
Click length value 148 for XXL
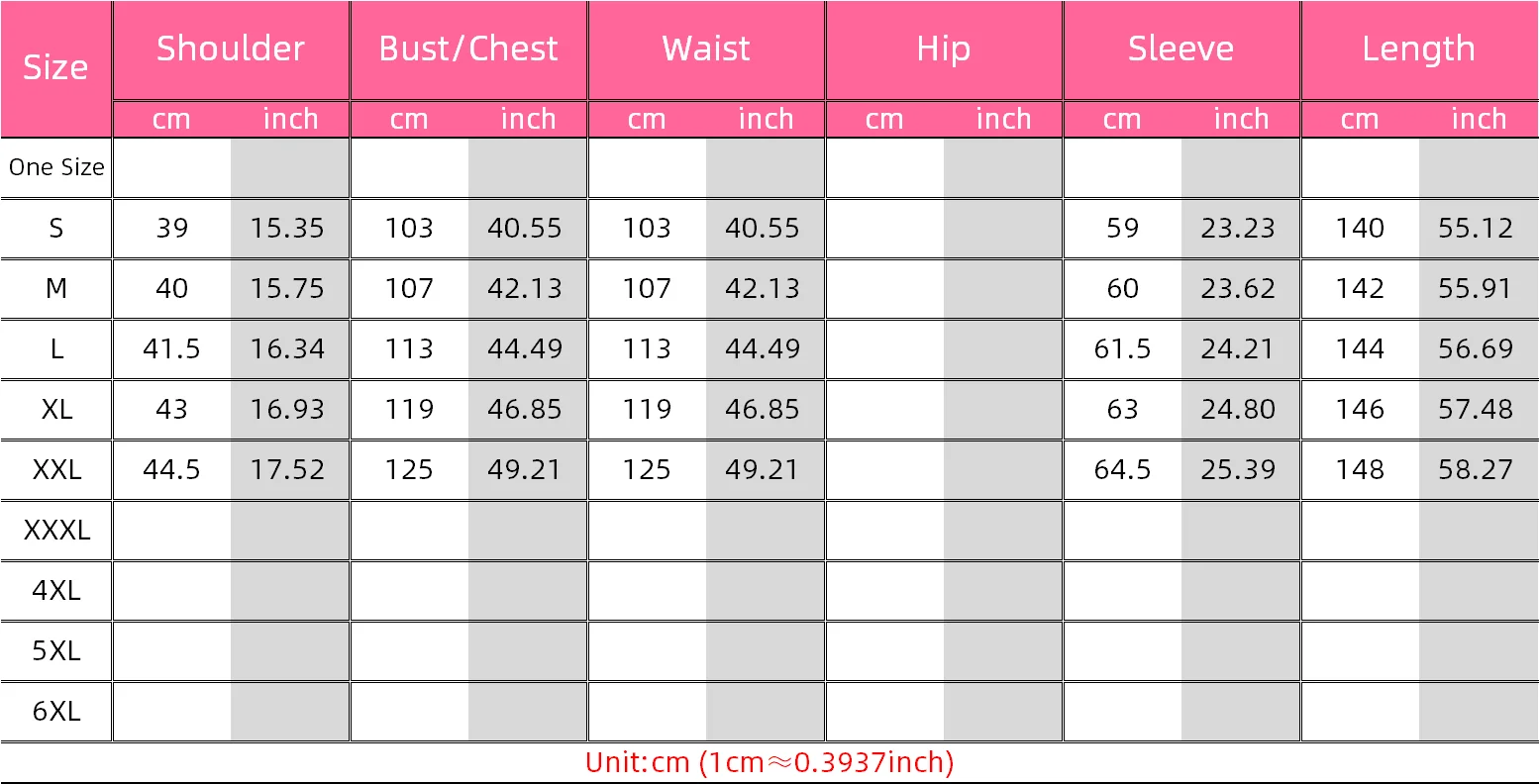tap(1360, 469)
